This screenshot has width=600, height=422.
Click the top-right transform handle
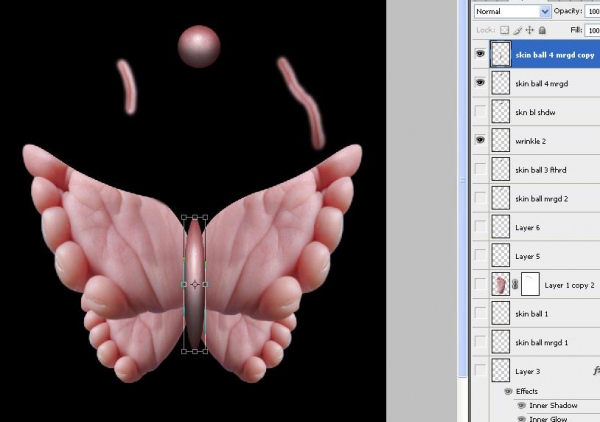tap(205, 217)
